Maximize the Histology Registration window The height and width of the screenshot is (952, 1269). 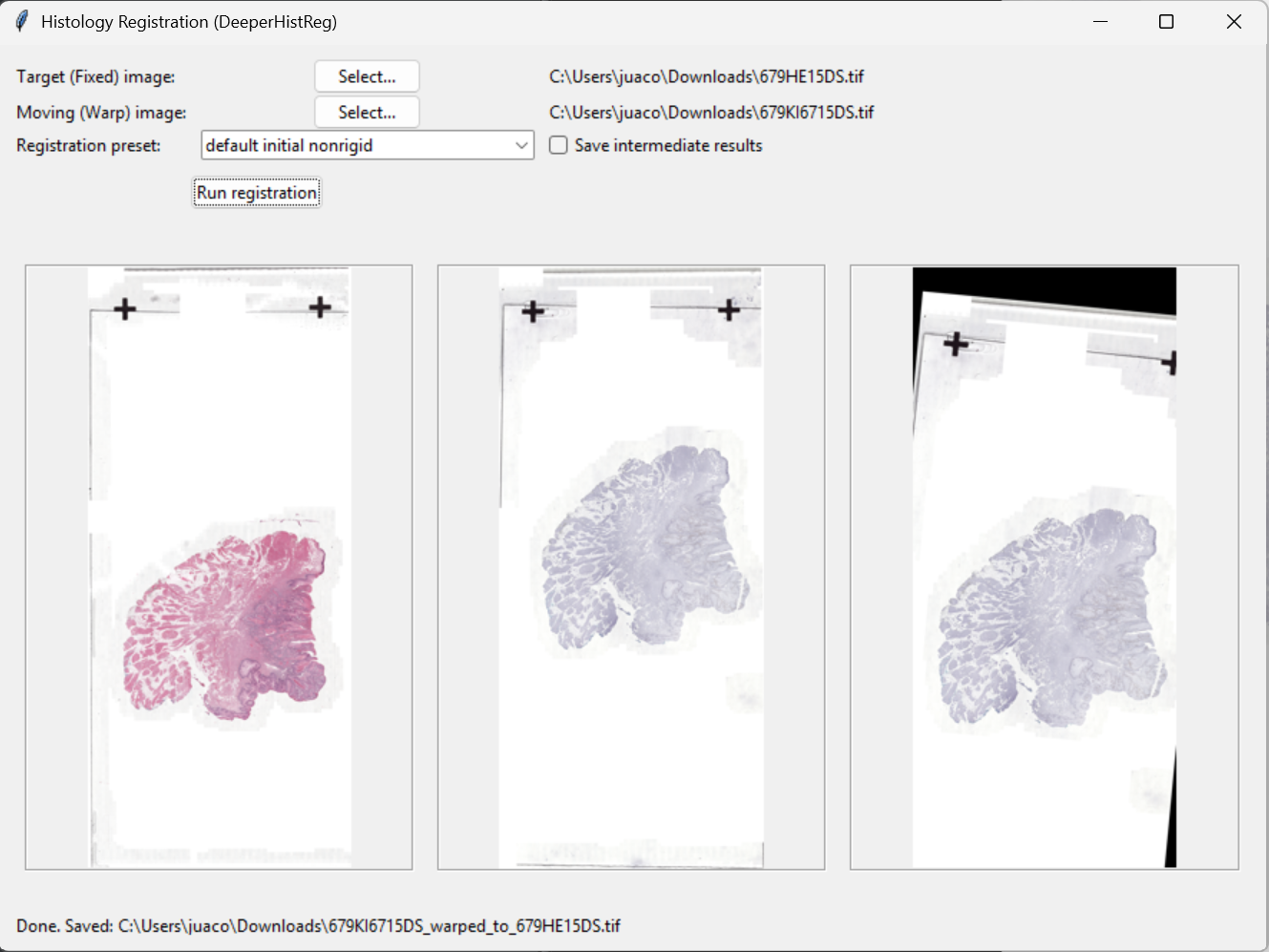pos(1166,21)
